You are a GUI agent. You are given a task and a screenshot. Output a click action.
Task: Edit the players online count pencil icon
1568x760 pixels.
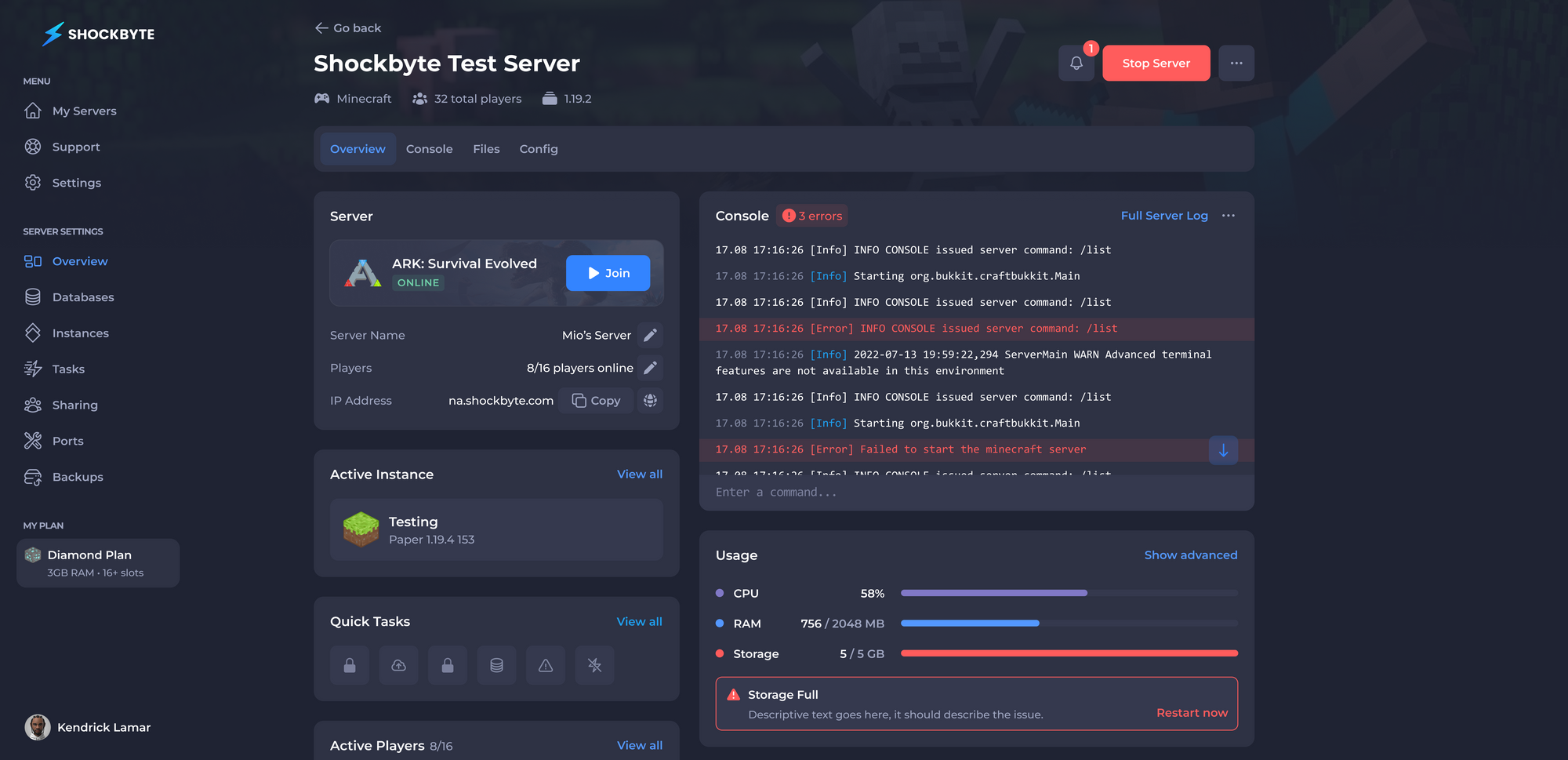[x=650, y=368]
